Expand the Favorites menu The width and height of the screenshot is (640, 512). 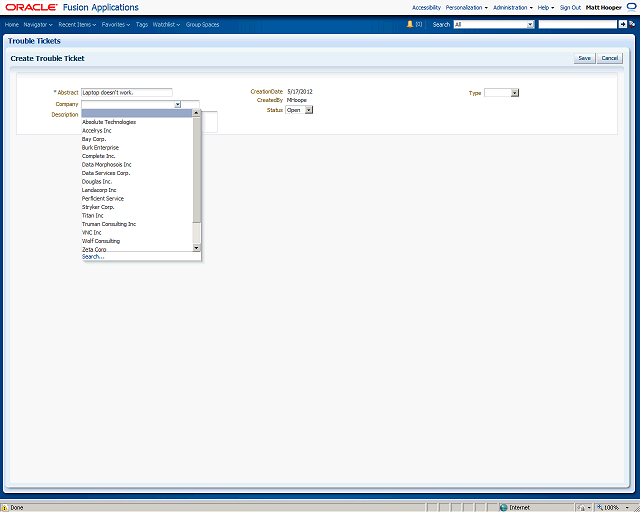116,24
